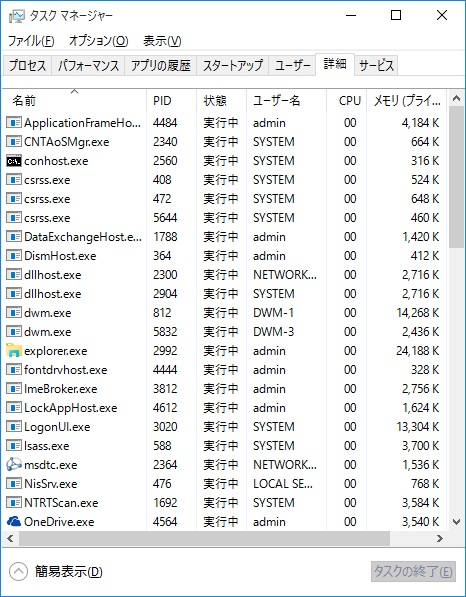Click the DWM-1 user name cell

pos(273,313)
